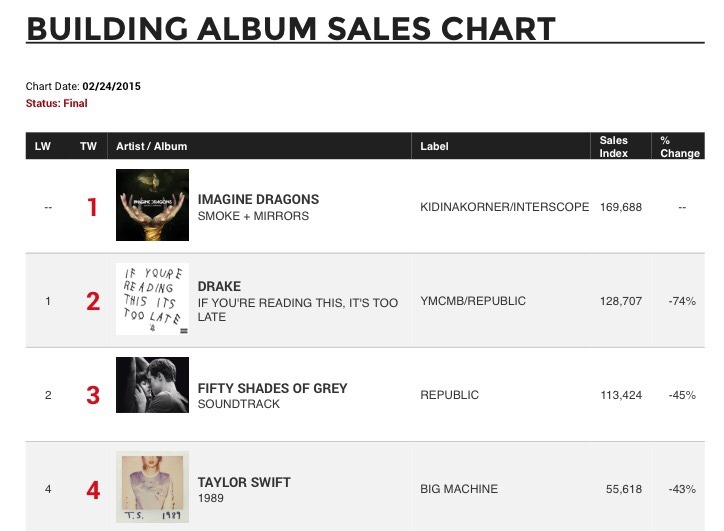
Task: Sort by the TW column header
Action: click(88, 146)
